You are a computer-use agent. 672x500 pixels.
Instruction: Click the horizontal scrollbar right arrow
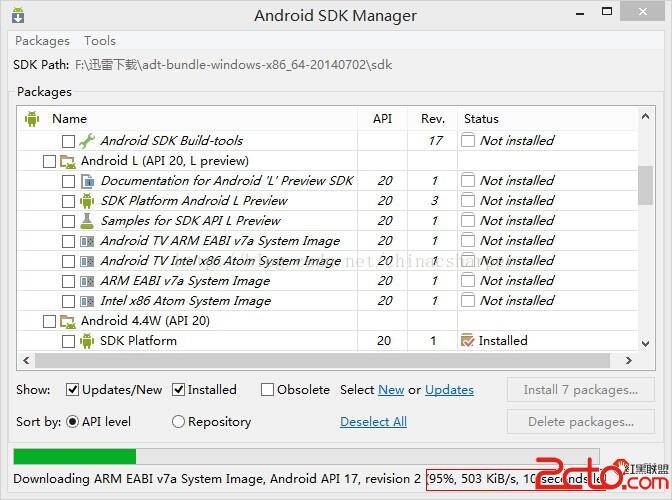tap(628, 360)
